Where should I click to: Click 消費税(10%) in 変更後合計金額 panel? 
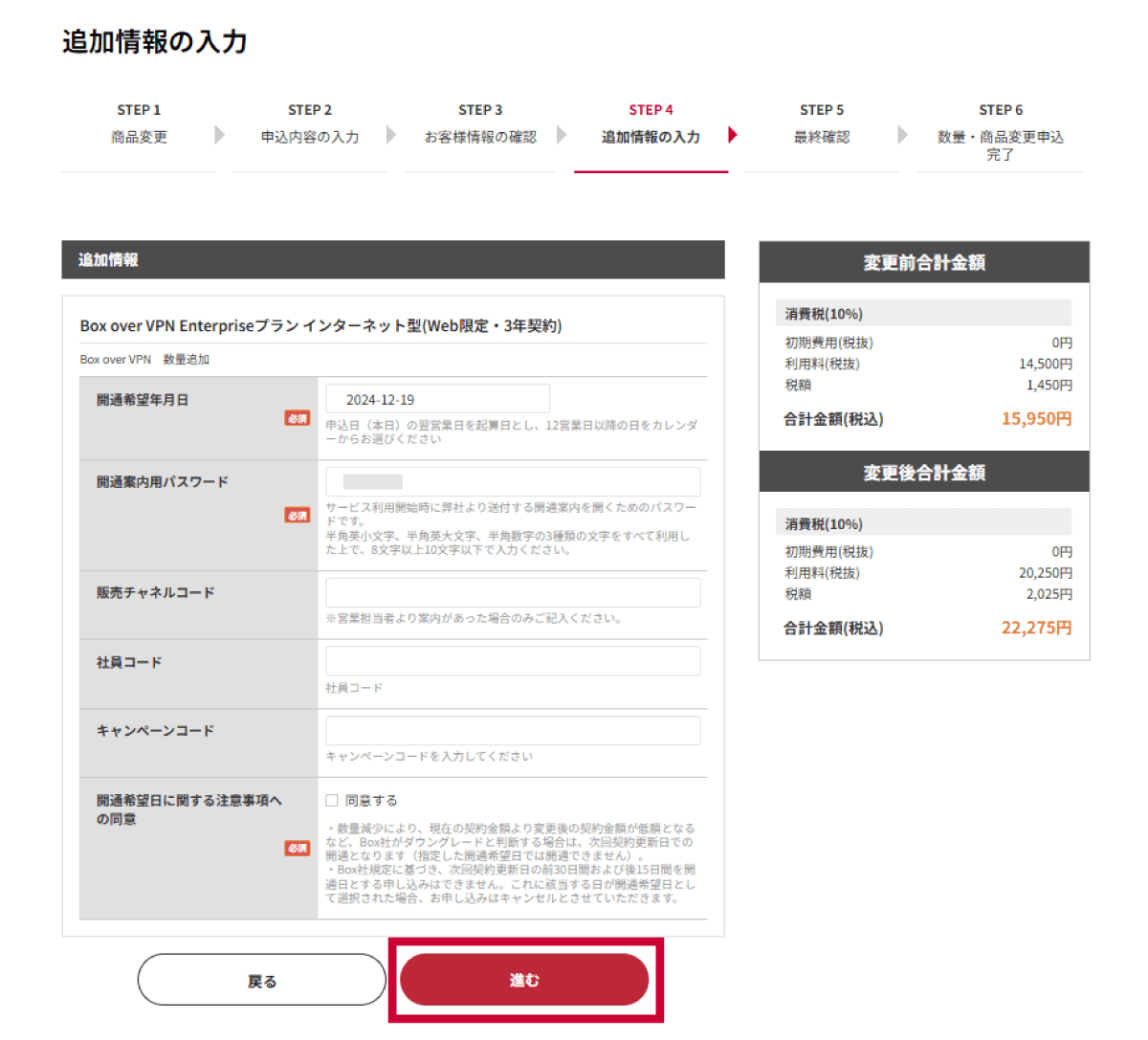click(824, 524)
